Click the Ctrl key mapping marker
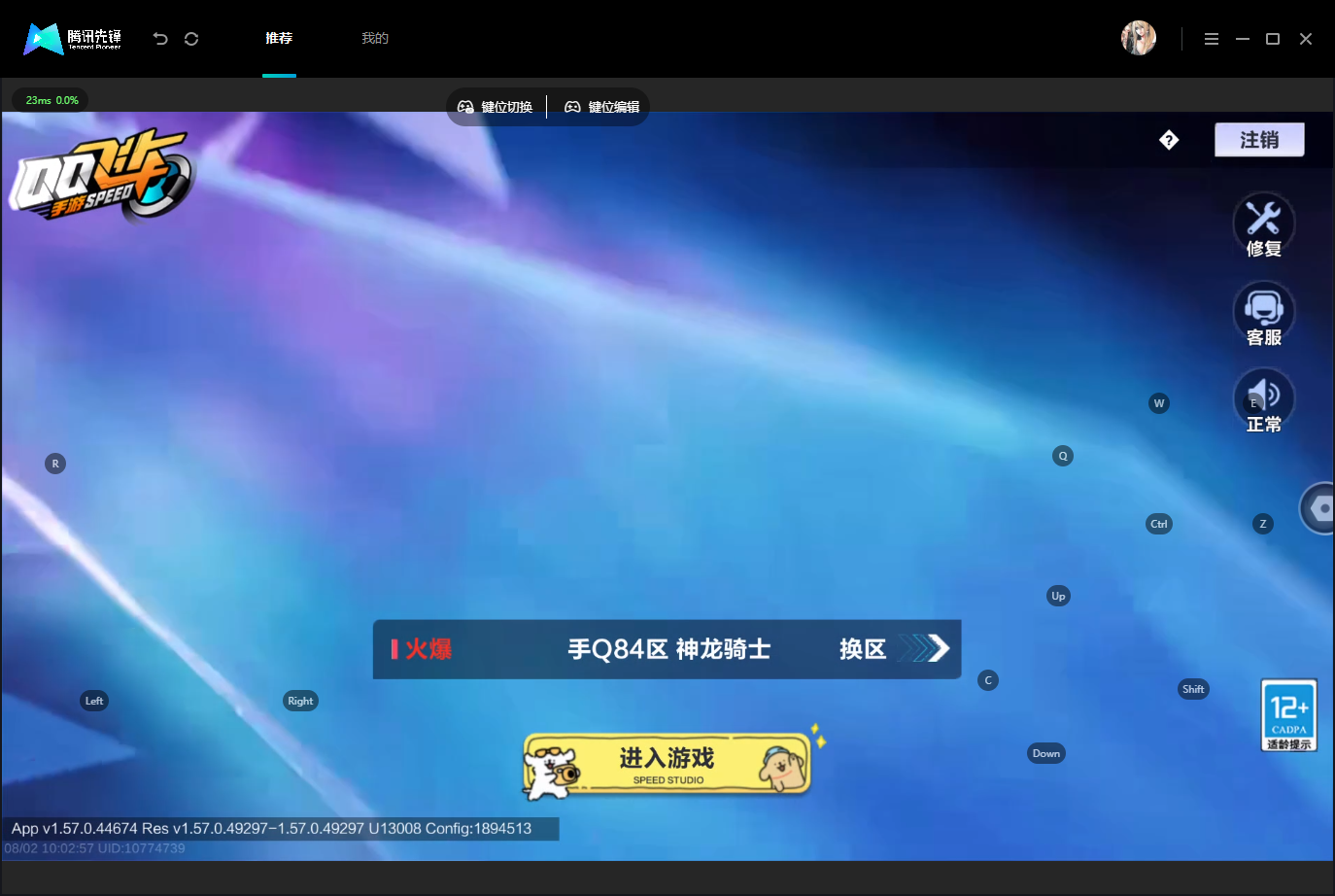Viewport: 1335px width, 896px height. [x=1159, y=524]
